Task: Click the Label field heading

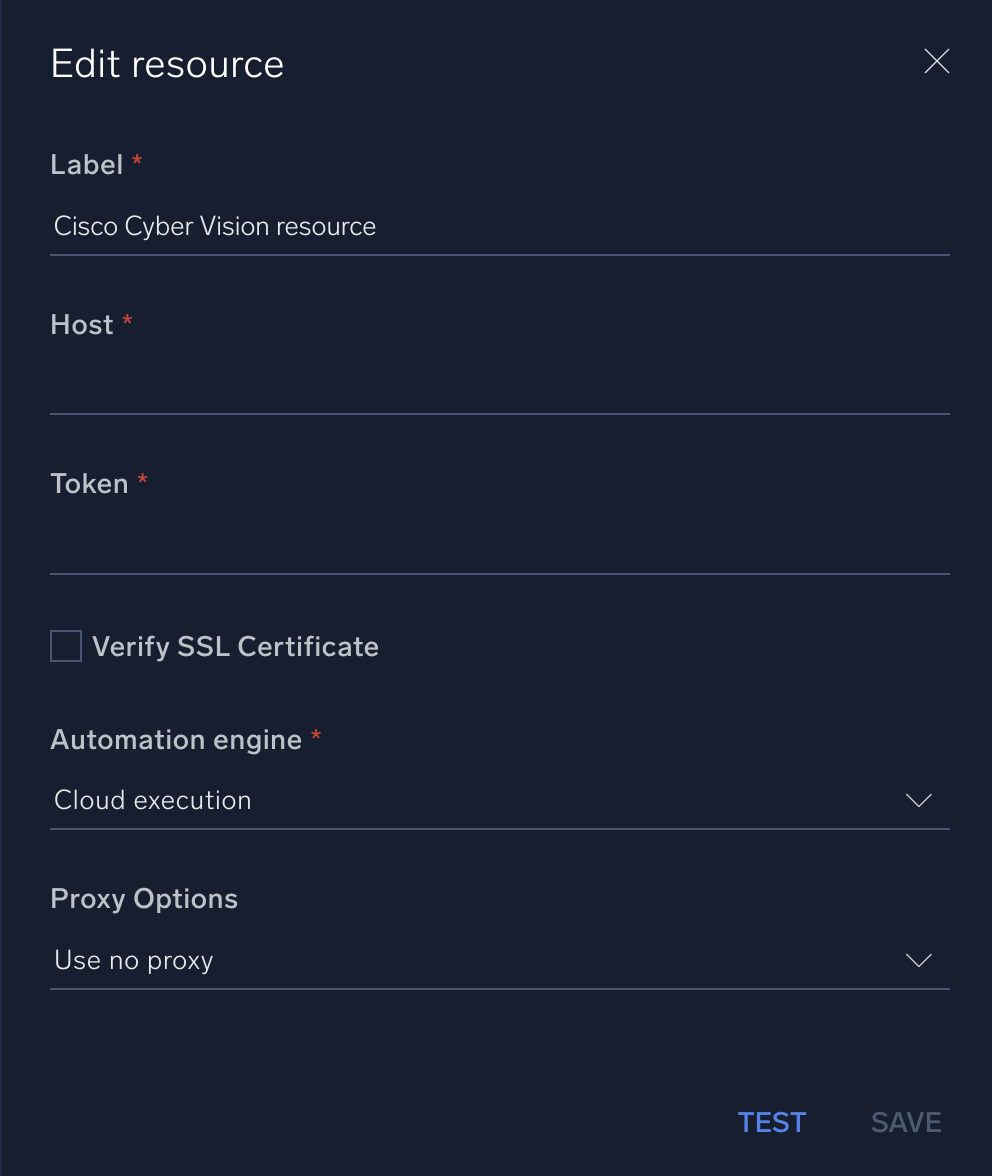Action: point(88,164)
